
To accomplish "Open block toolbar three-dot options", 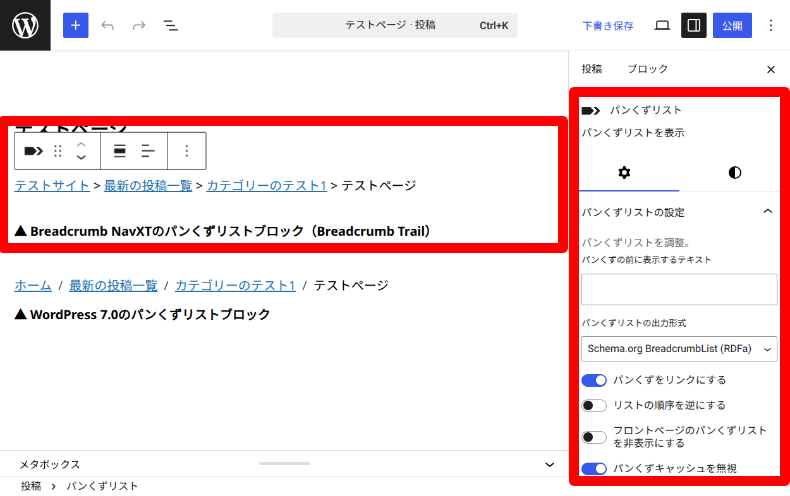I will point(187,151).
